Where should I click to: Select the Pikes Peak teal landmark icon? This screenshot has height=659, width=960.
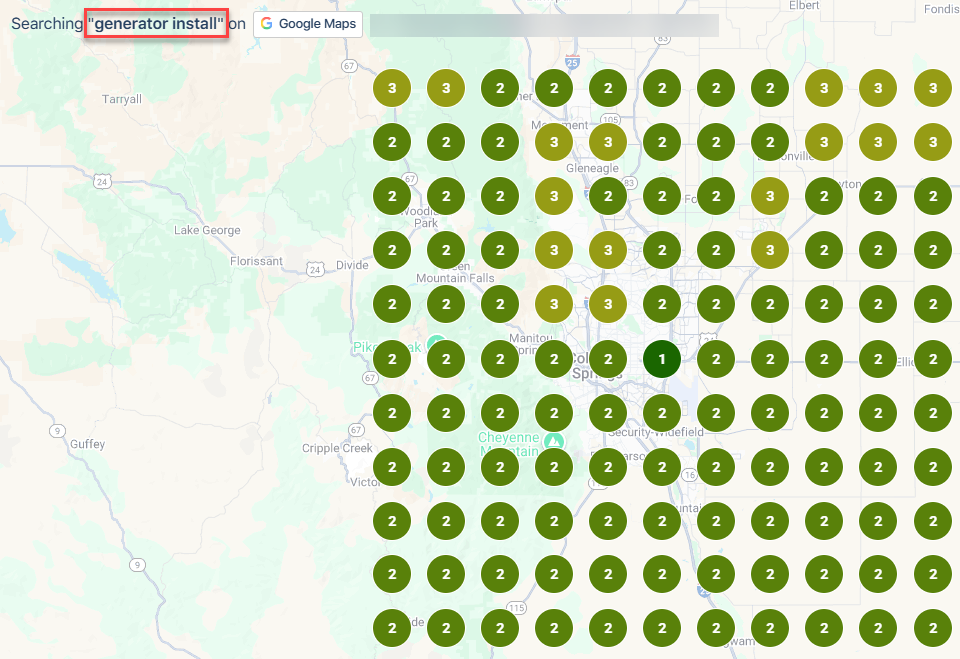[435, 345]
